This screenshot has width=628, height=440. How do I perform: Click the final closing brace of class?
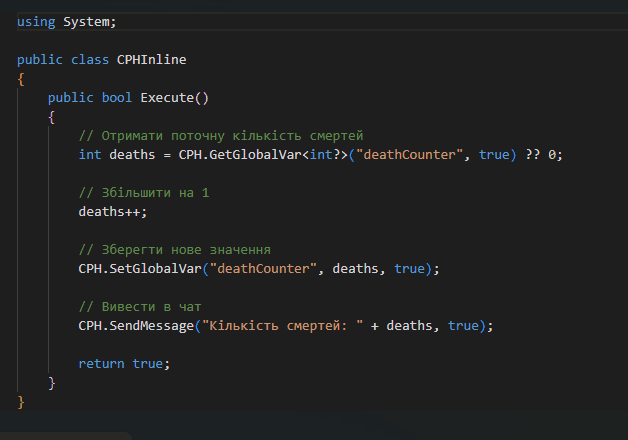click(21, 402)
